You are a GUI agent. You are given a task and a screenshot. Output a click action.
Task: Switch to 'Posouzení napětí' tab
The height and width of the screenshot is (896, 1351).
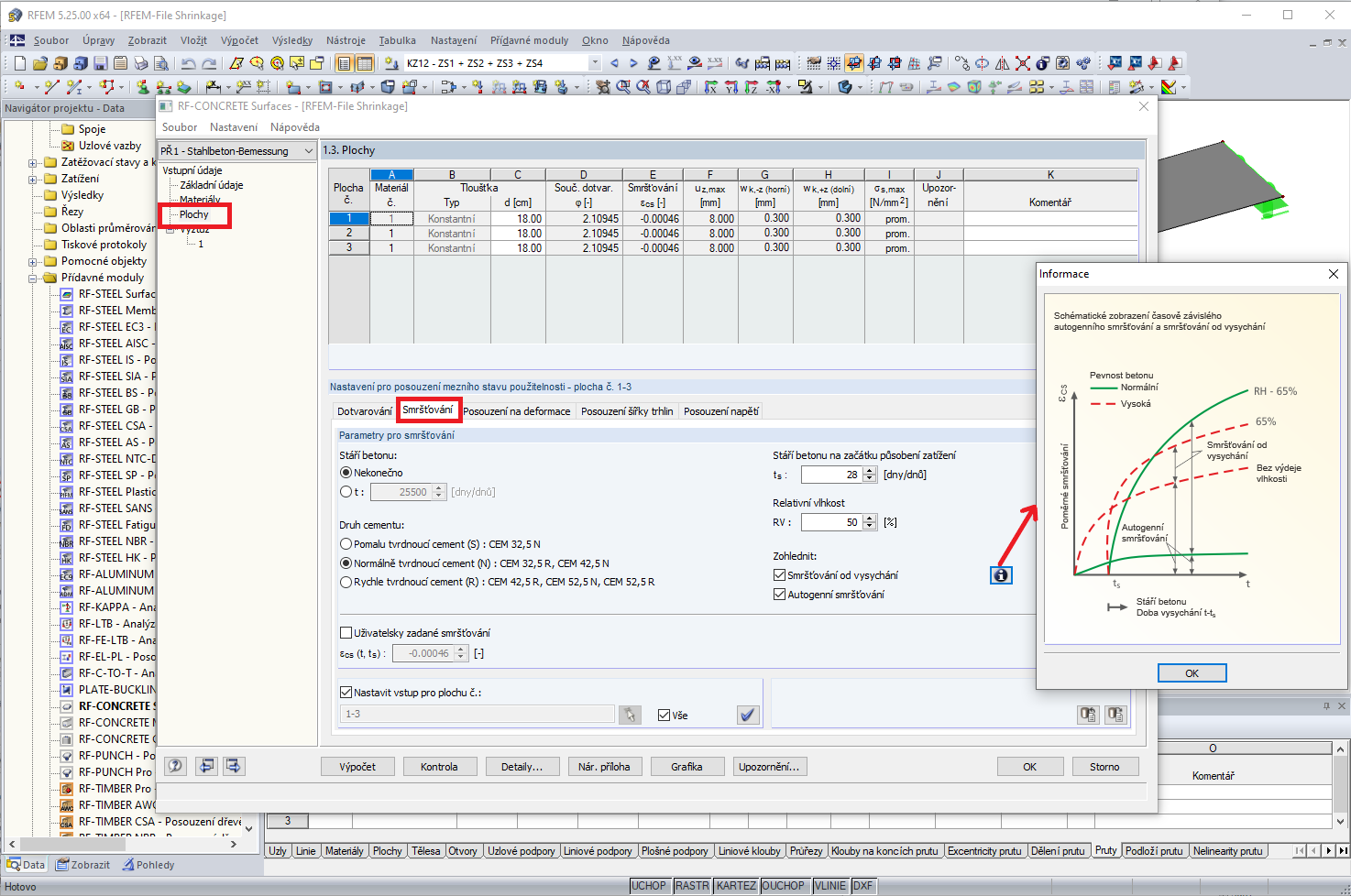[721, 411]
